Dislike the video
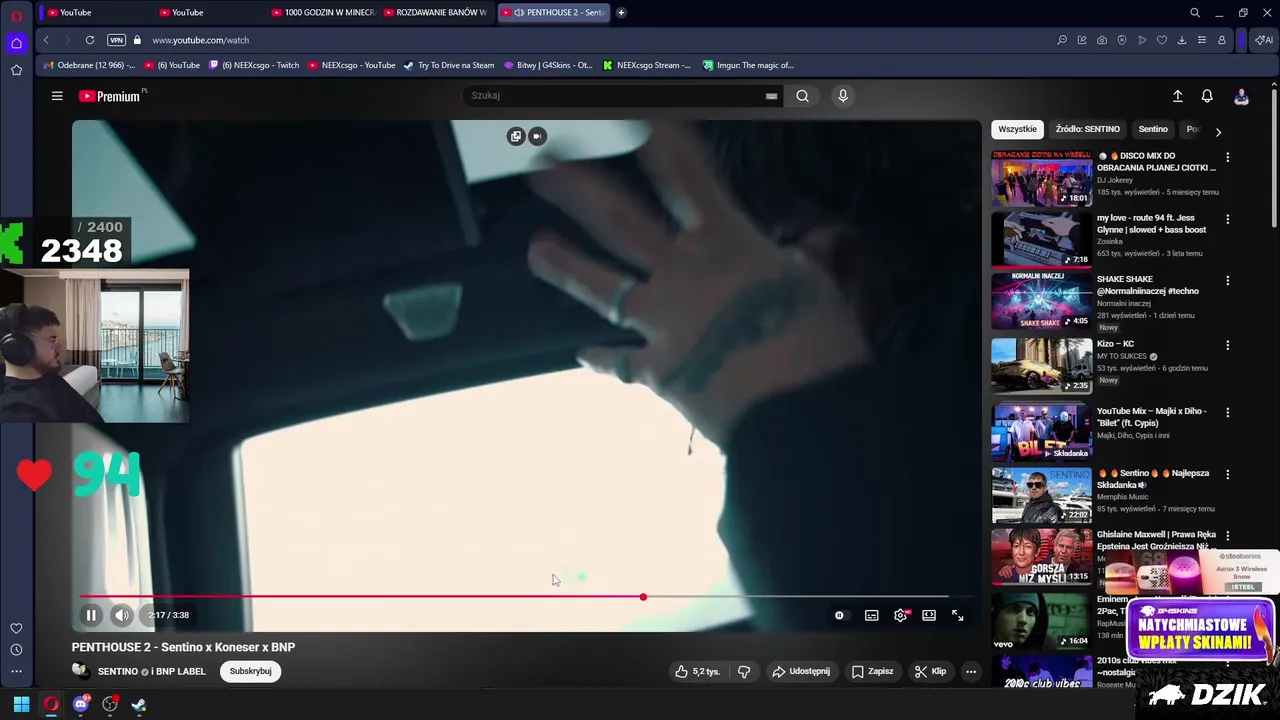 744,671
